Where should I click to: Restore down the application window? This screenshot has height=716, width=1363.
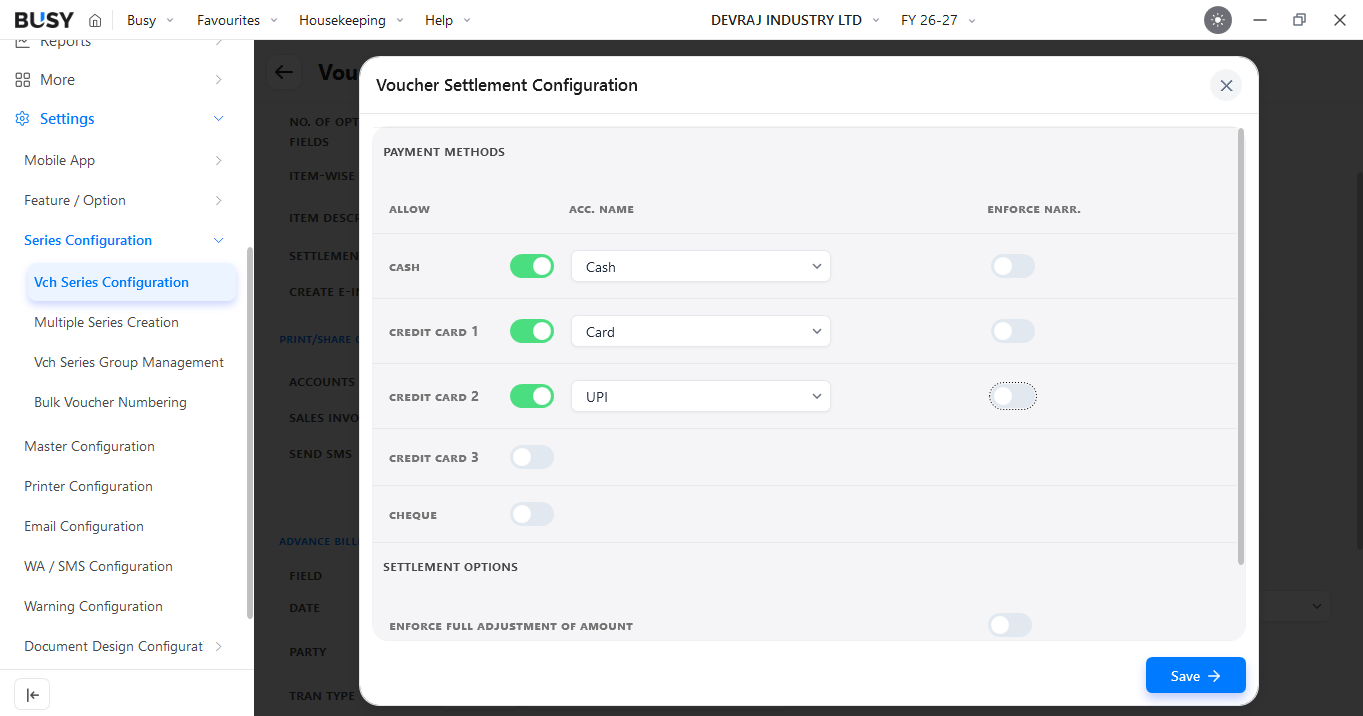[1299, 20]
